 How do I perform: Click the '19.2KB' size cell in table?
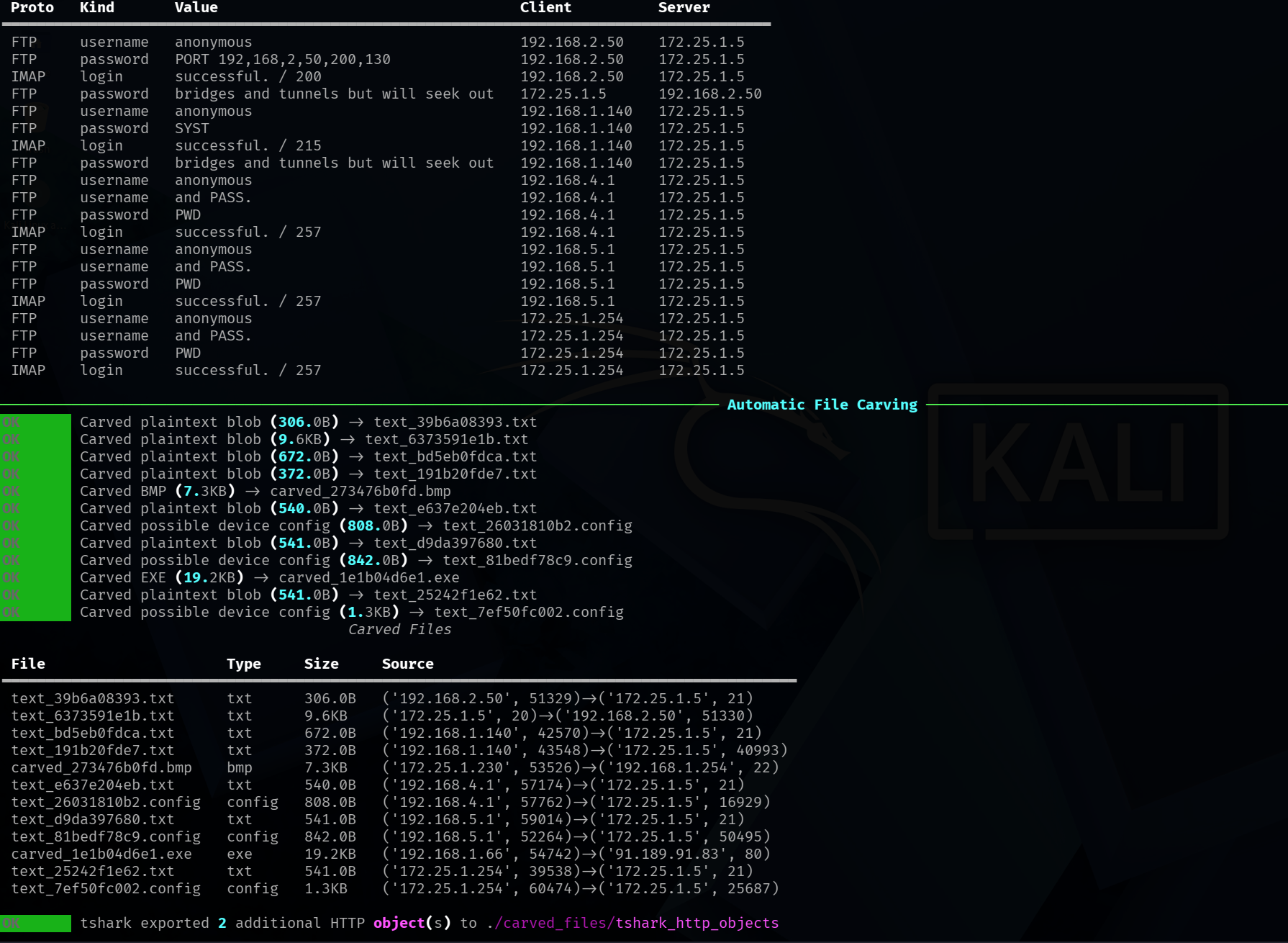pyautogui.click(x=330, y=854)
